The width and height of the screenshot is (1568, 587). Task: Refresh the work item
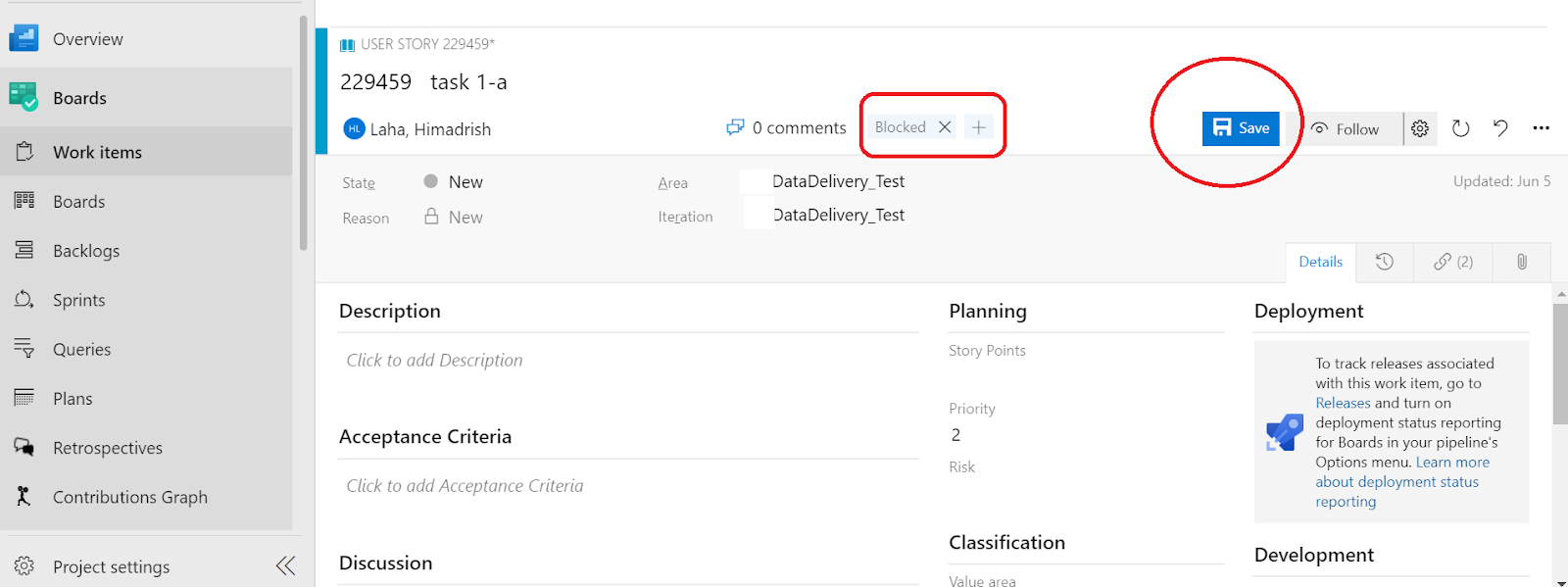tap(1460, 128)
